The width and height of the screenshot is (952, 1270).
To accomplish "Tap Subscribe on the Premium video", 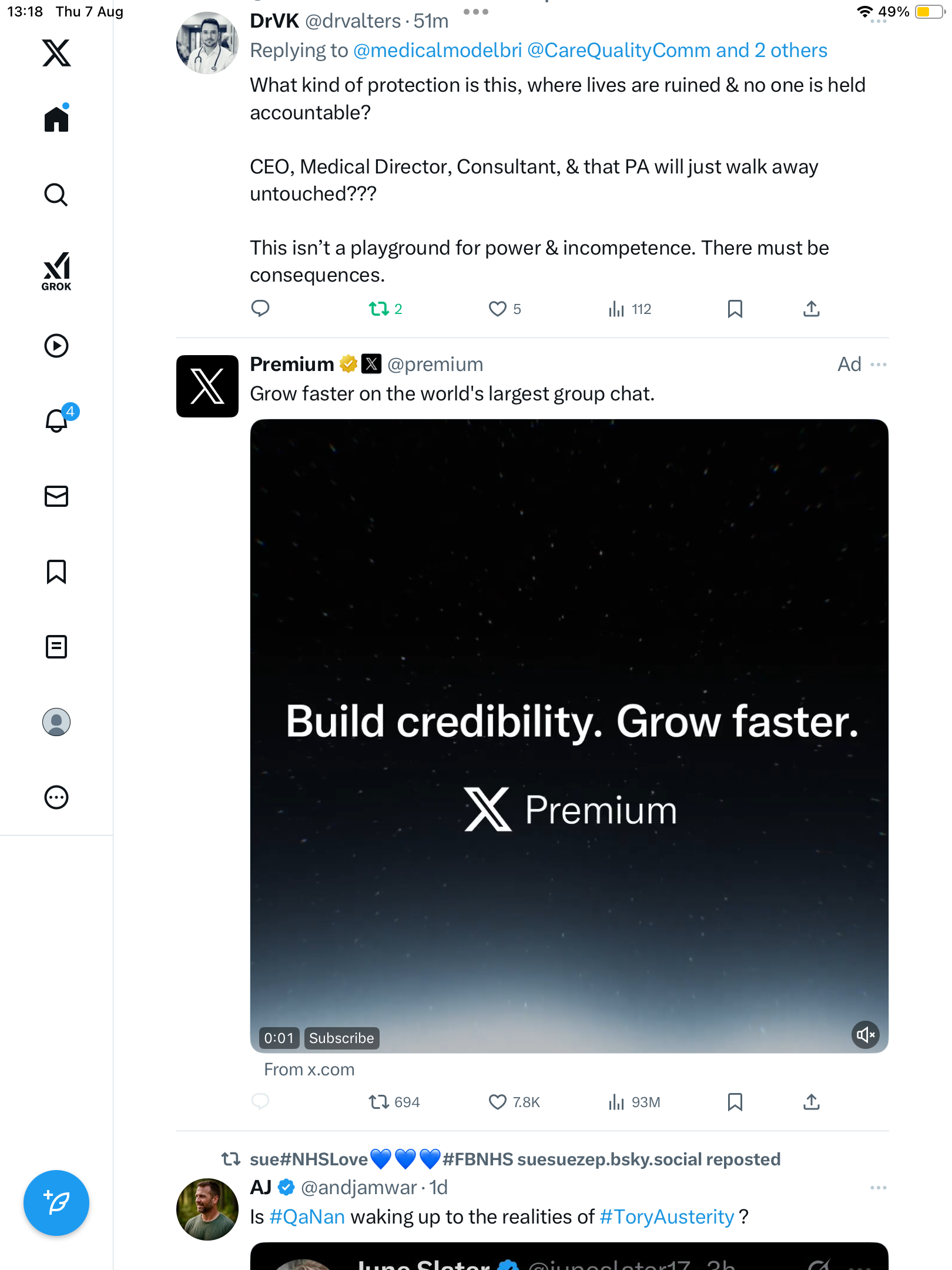I will tap(341, 1038).
